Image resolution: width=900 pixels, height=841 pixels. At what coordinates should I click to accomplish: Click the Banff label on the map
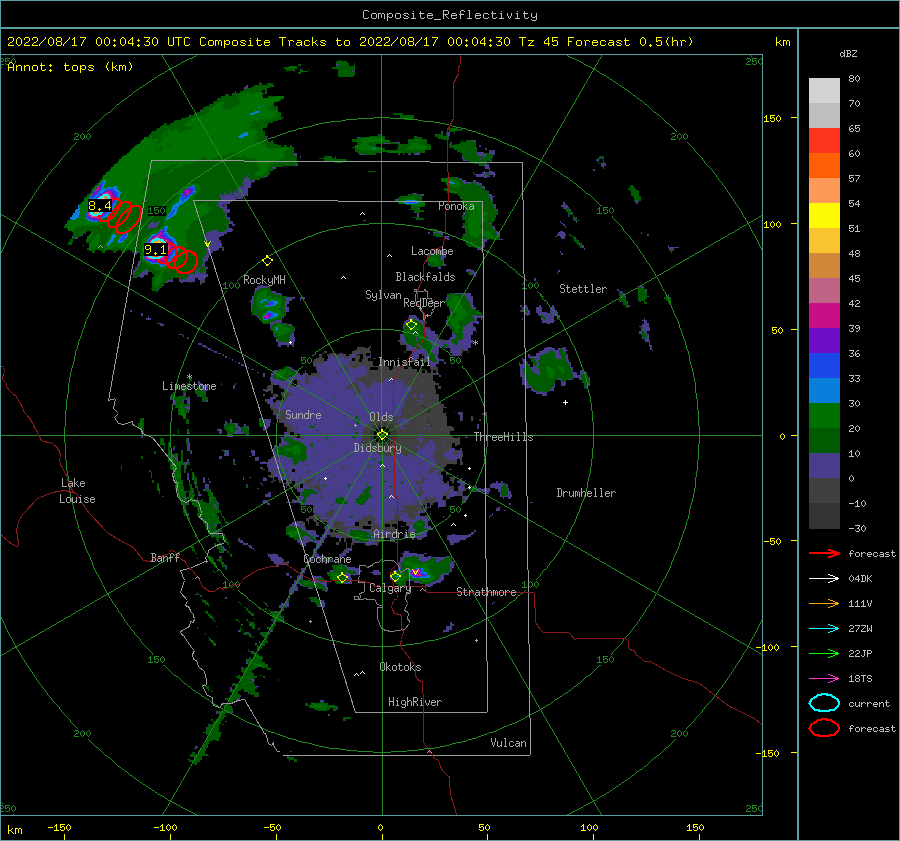165,557
